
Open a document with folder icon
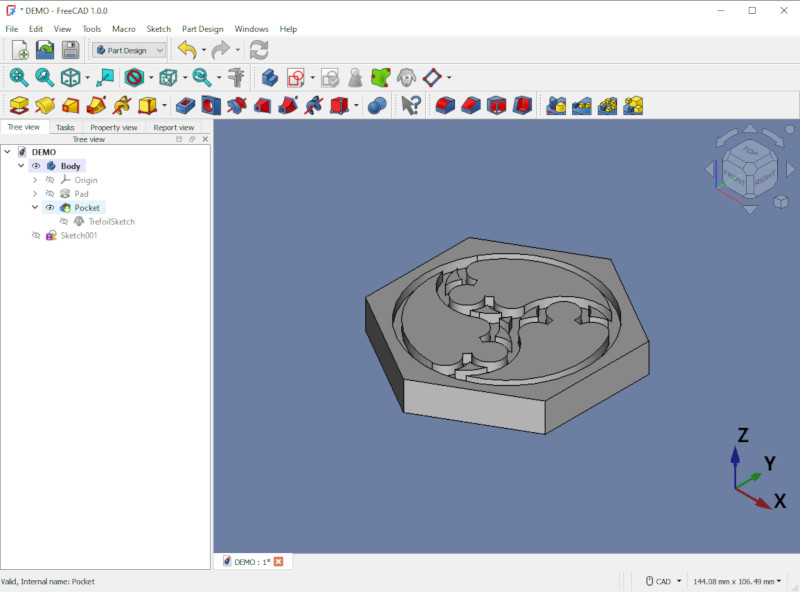coord(45,50)
